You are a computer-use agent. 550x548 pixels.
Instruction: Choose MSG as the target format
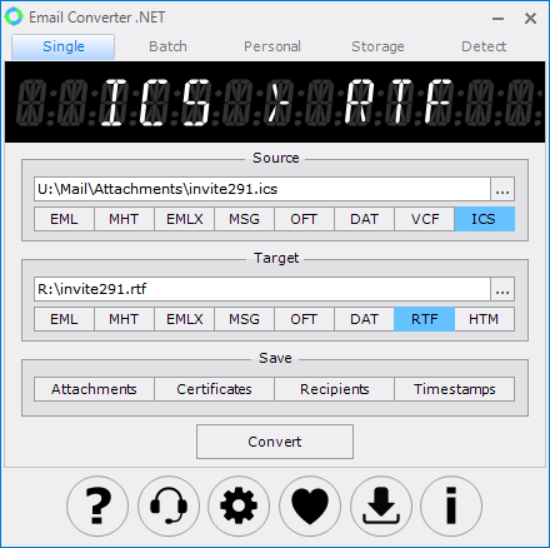pos(244,319)
